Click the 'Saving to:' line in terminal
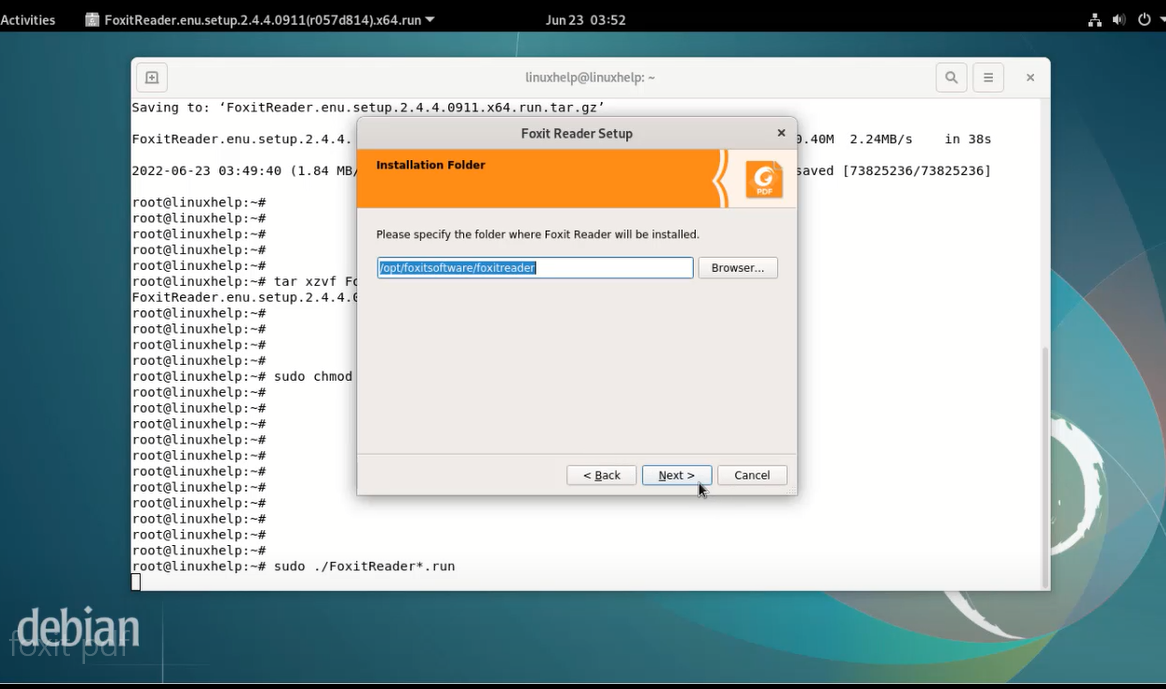 coord(368,108)
